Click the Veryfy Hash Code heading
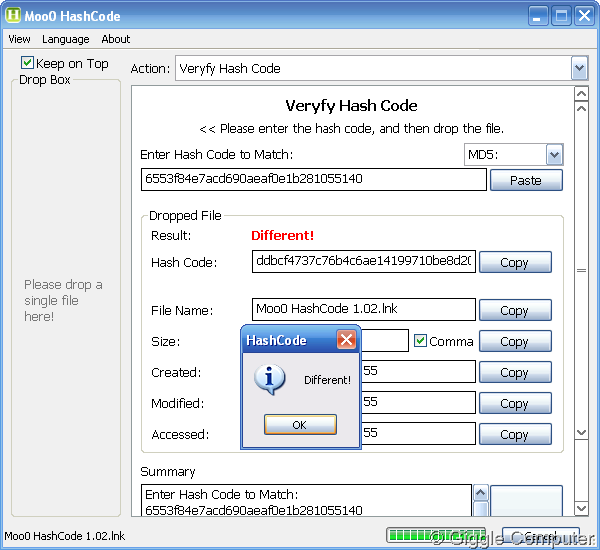 [351, 106]
